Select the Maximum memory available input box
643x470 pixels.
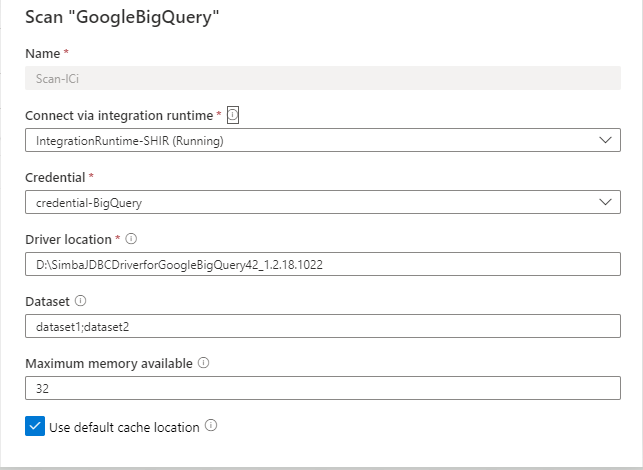pos(322,388)
